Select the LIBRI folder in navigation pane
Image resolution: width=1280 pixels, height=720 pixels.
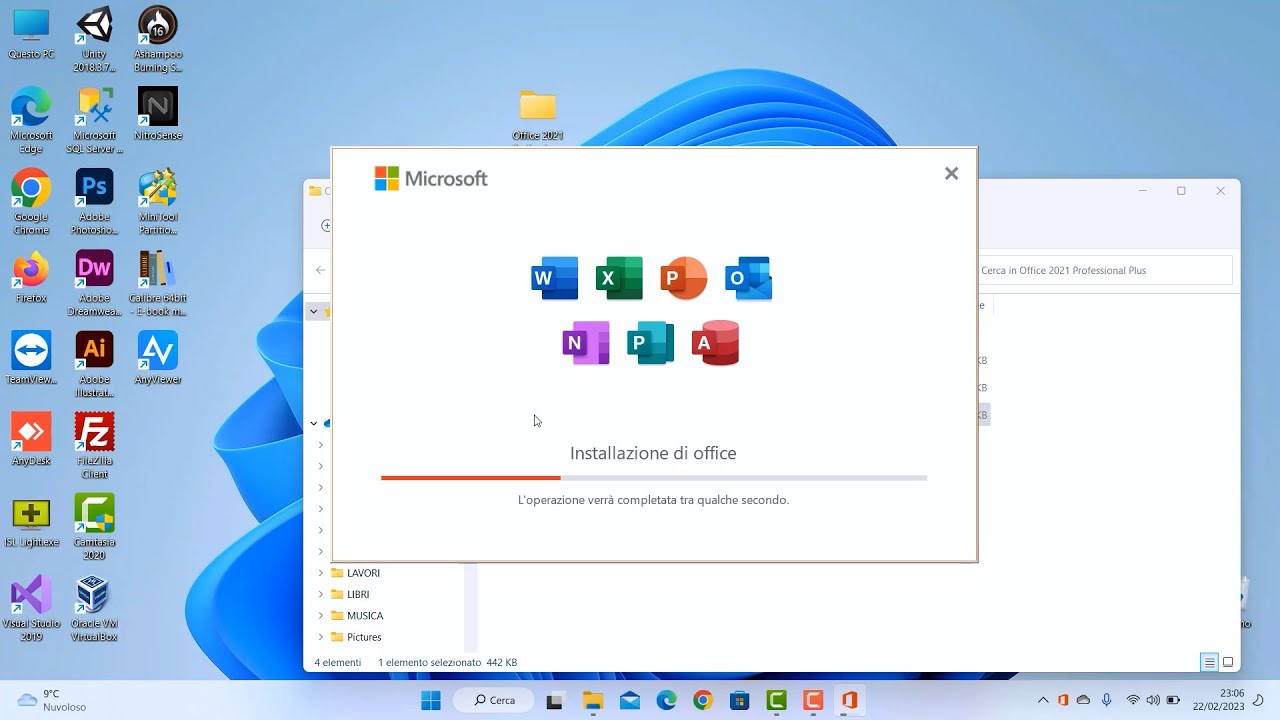tap(350, 594)
